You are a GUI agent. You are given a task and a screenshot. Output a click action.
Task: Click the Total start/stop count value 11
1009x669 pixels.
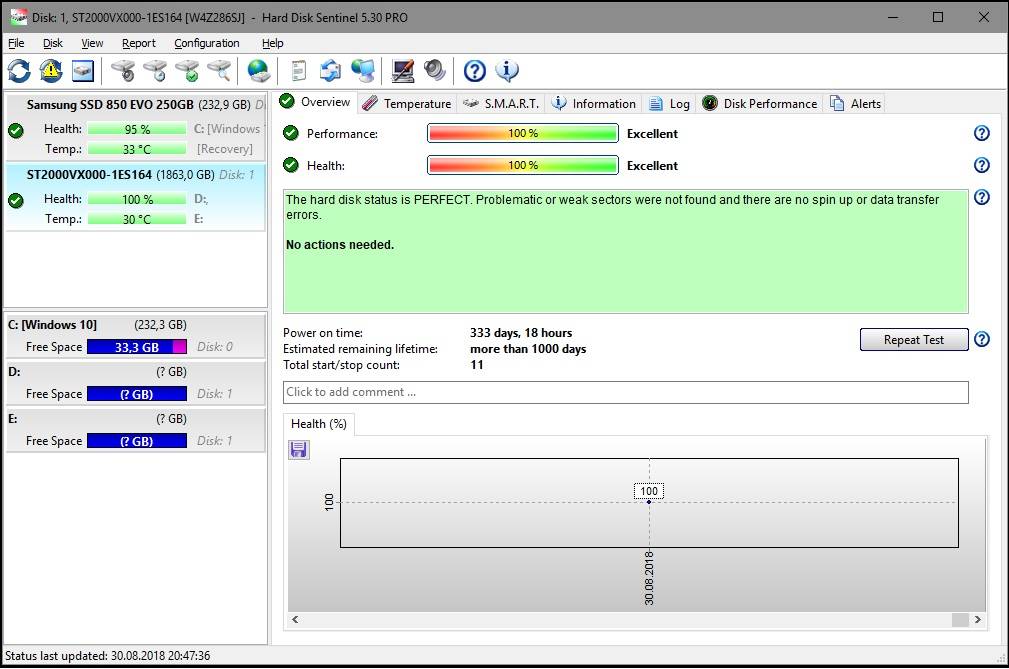477,365
